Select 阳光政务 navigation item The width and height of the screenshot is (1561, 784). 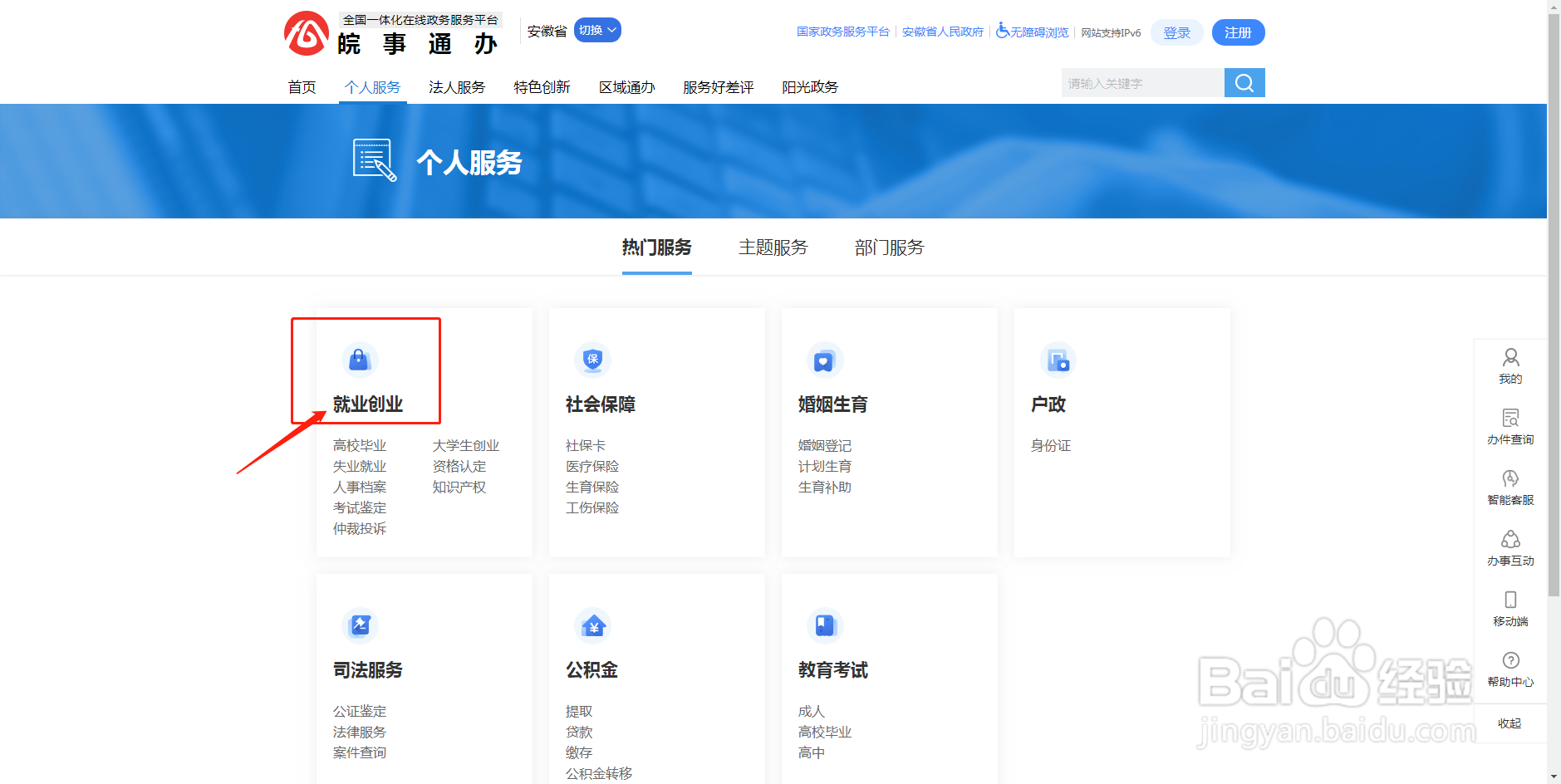810,87
